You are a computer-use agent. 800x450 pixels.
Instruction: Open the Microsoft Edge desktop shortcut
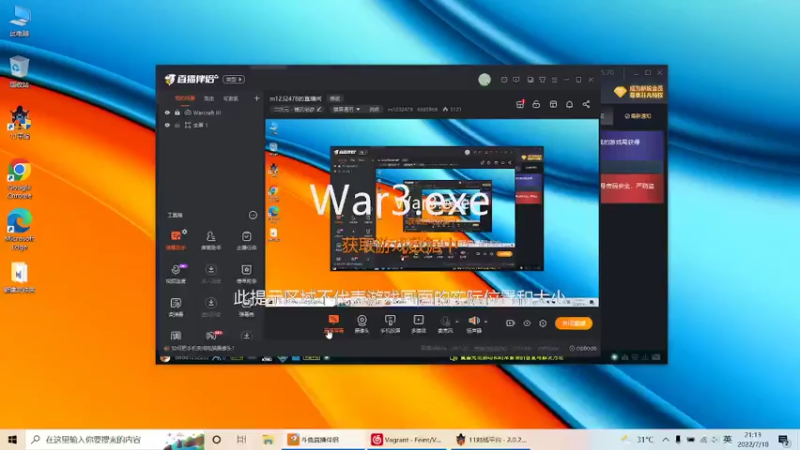coord(19,230)
